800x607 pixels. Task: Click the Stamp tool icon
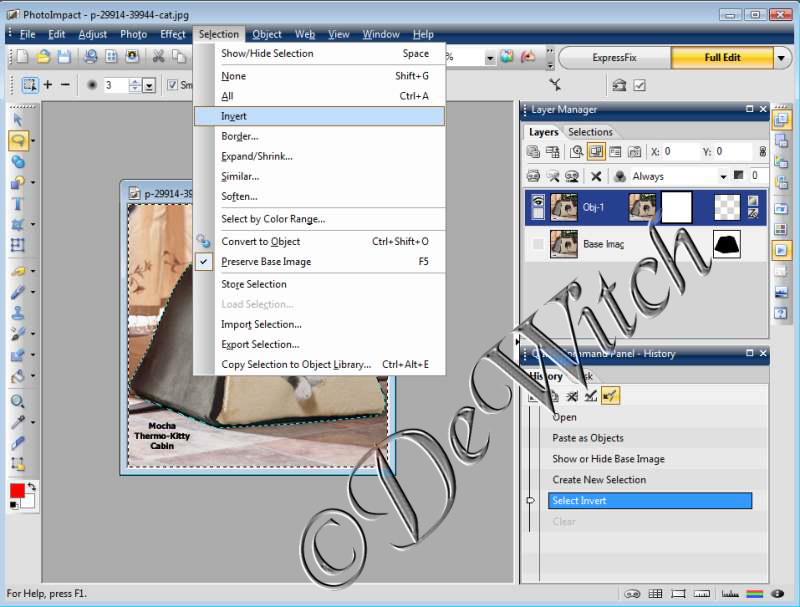[x=17, y=312]
